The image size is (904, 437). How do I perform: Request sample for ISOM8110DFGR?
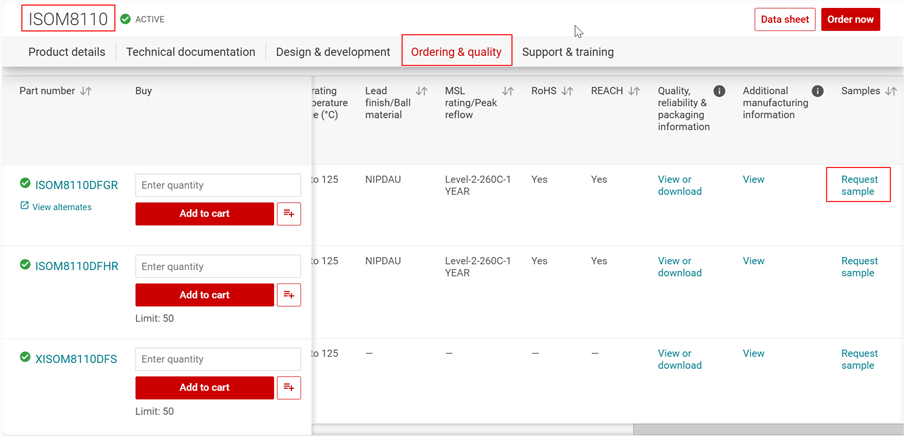pyautogui.click(x=859, y=185)
